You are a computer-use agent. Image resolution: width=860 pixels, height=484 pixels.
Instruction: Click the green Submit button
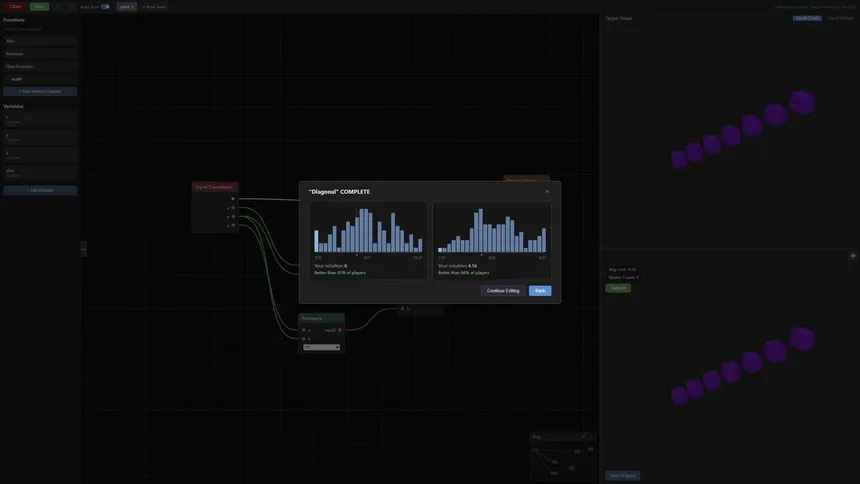(x=618, y=288)
